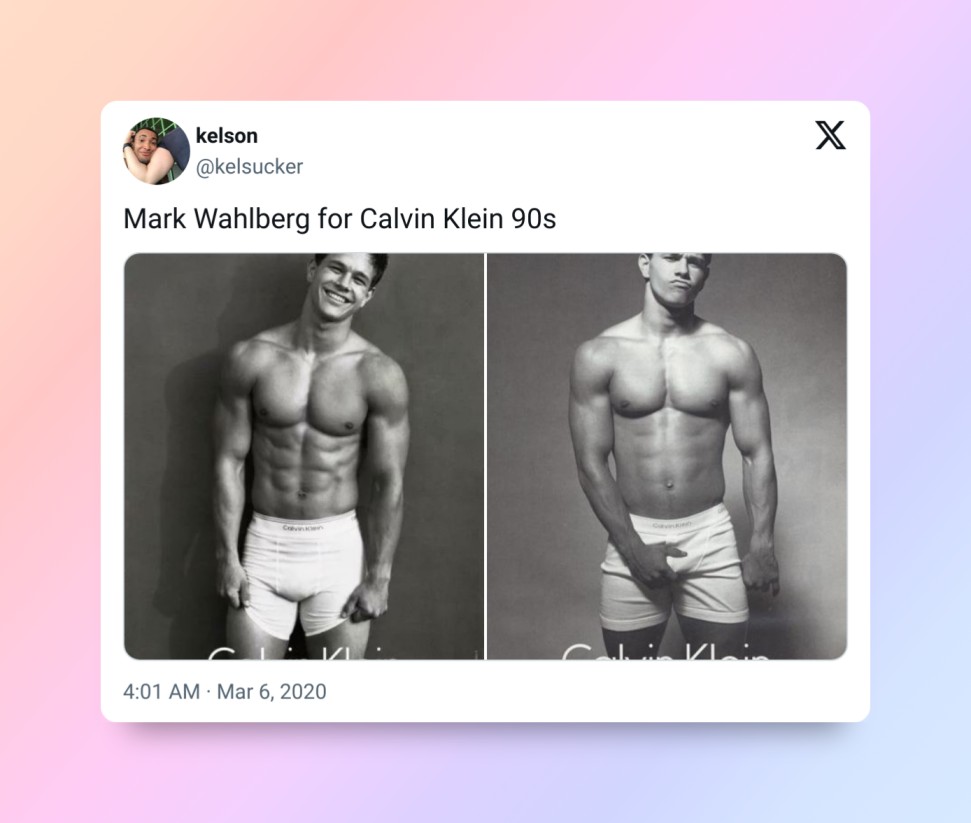The image size is (971, 823).
Task: Click the display name kelson
Action: (x=226, y=136)
